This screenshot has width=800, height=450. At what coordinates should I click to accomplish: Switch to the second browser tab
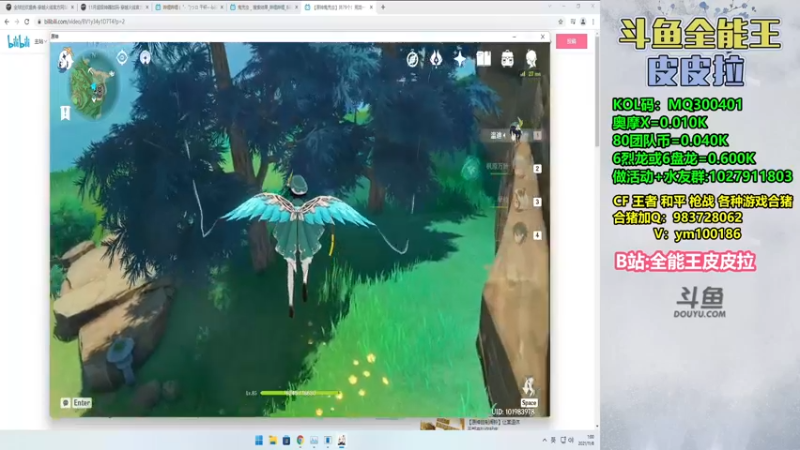pyautogui.click(x=114, y=7)
